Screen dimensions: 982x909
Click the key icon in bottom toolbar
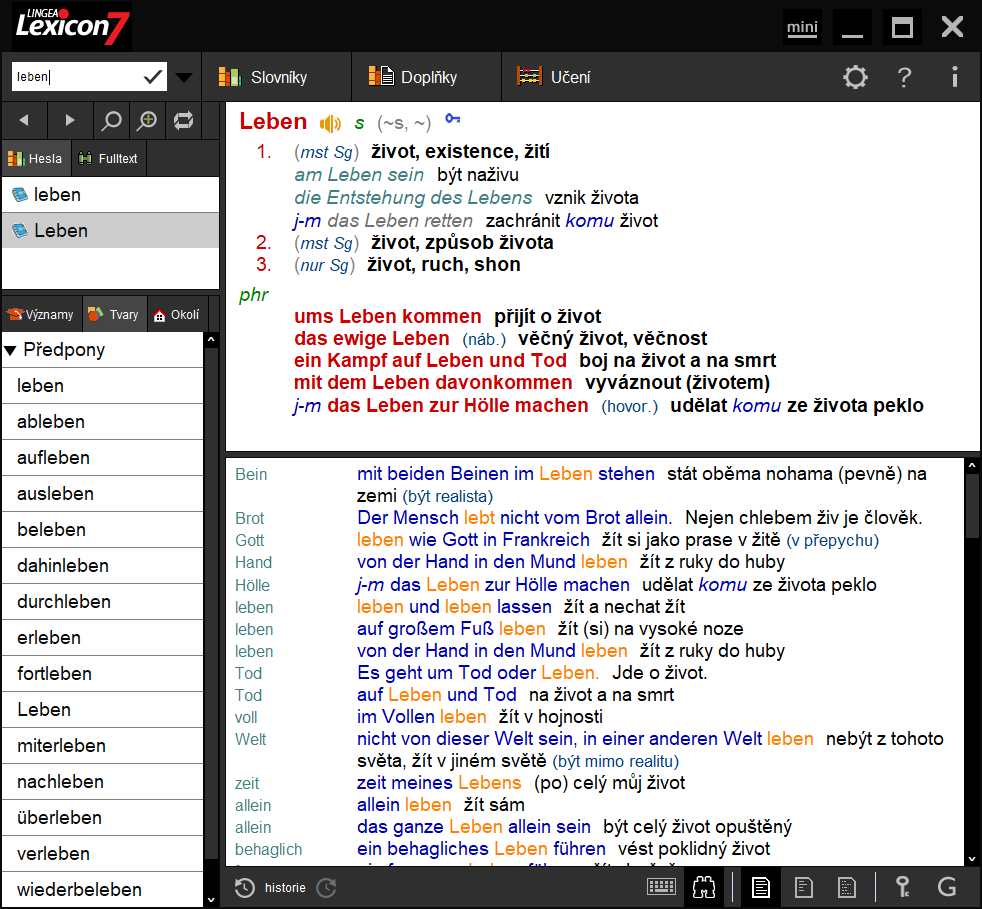902,887
